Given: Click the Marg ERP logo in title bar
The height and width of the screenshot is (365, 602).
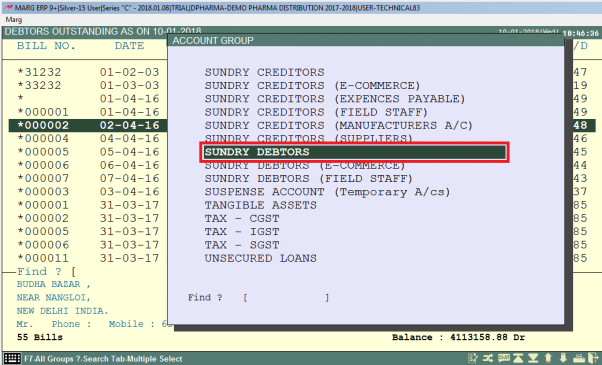Looking at the screenshot, I should 8,7.
